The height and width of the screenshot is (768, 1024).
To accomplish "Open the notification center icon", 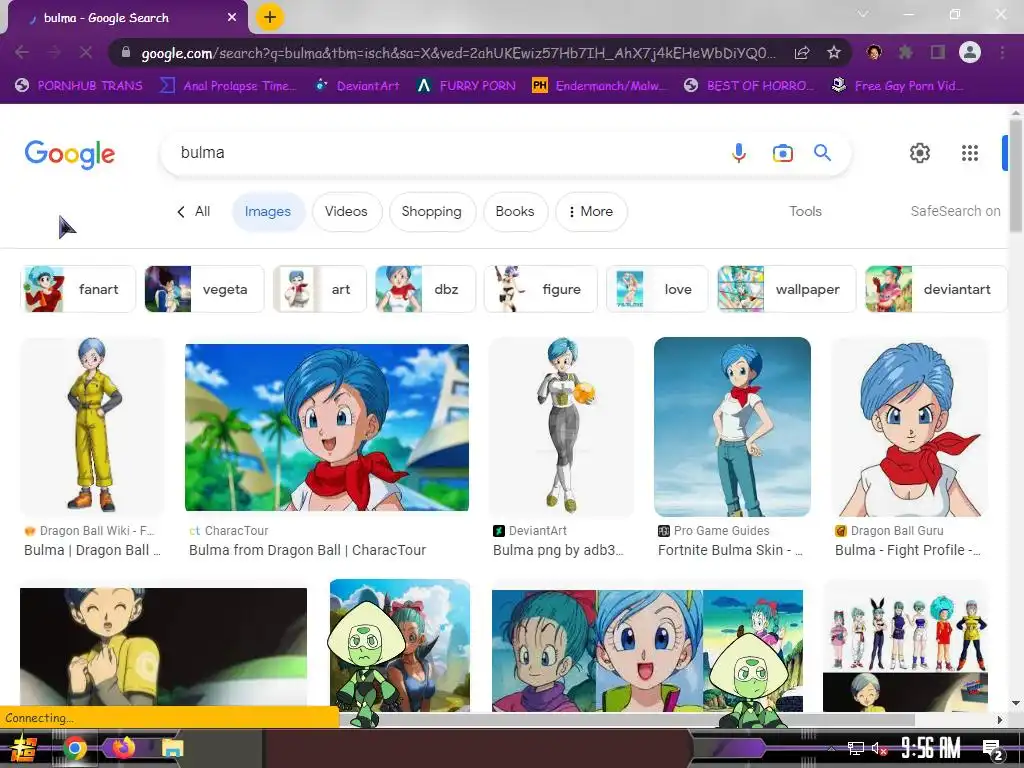I will (993, 750).
